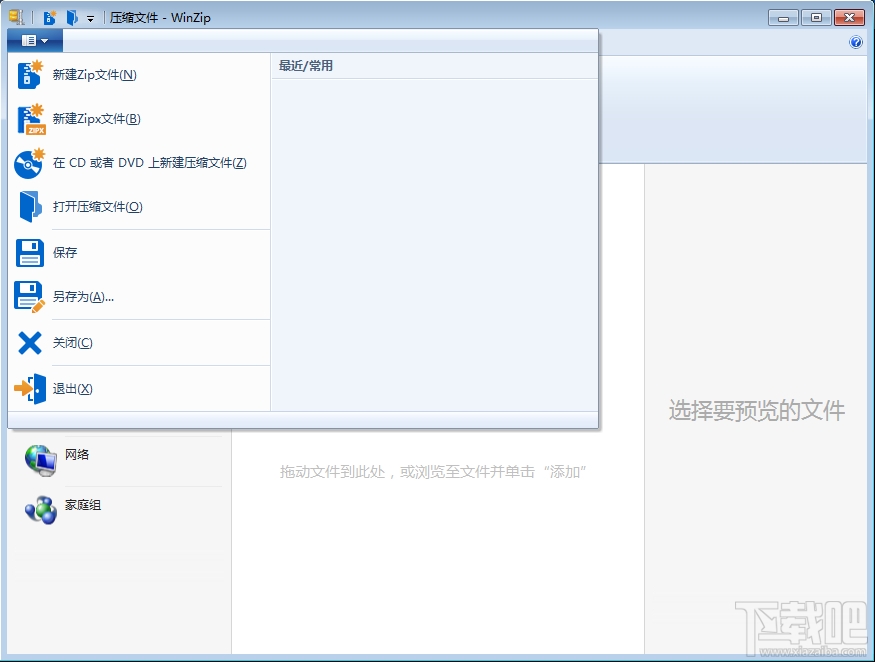Viewport: 875px width, 662px height.
Task: Choose 退出 to exit WinZip
Action: [x=72, y=388]
